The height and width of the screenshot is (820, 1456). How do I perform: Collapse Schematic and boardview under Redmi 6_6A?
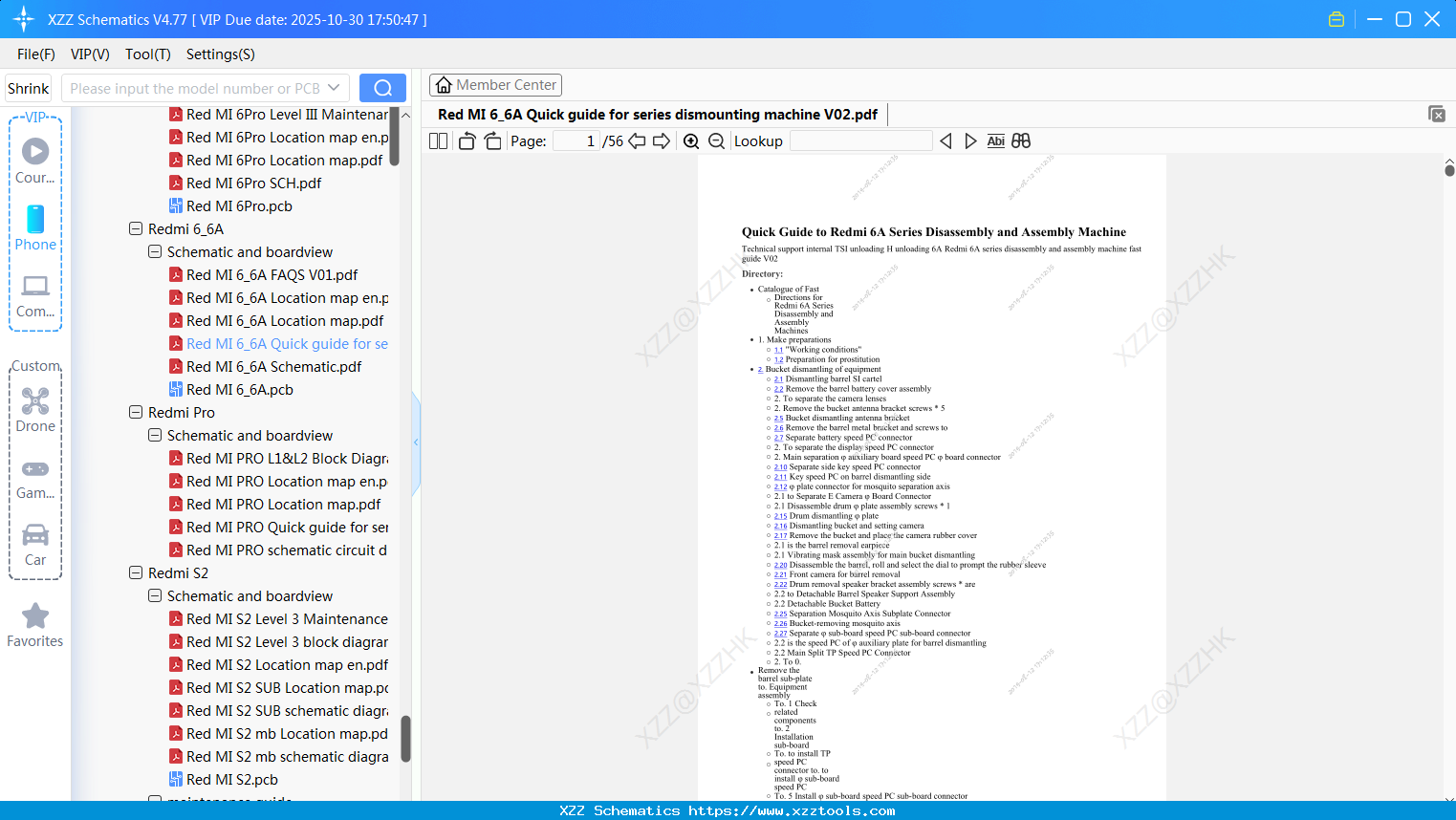point(155,252)
